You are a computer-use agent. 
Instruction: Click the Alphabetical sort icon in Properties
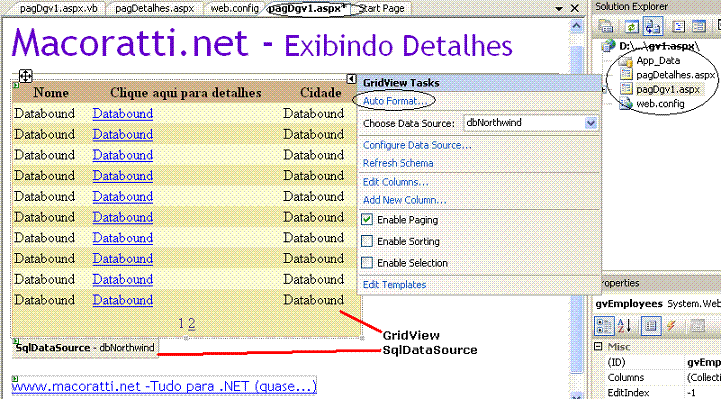point(624,326)
